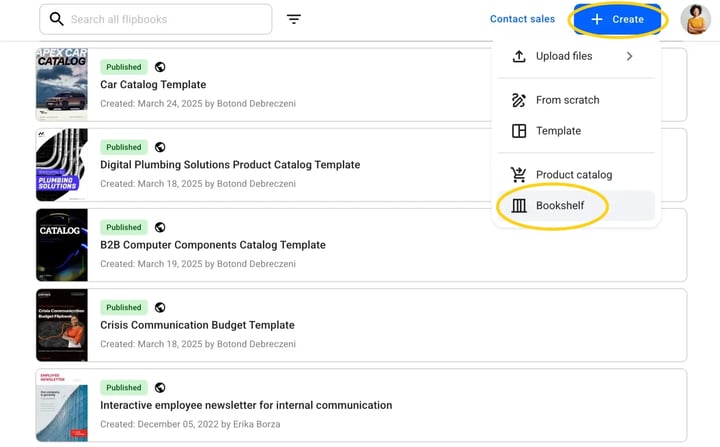This screenshot has height=447, width=720.
Task: Click globe icon on Crisis Communication Budget Template
Action: pyautogui.click(x=160, y=307)
